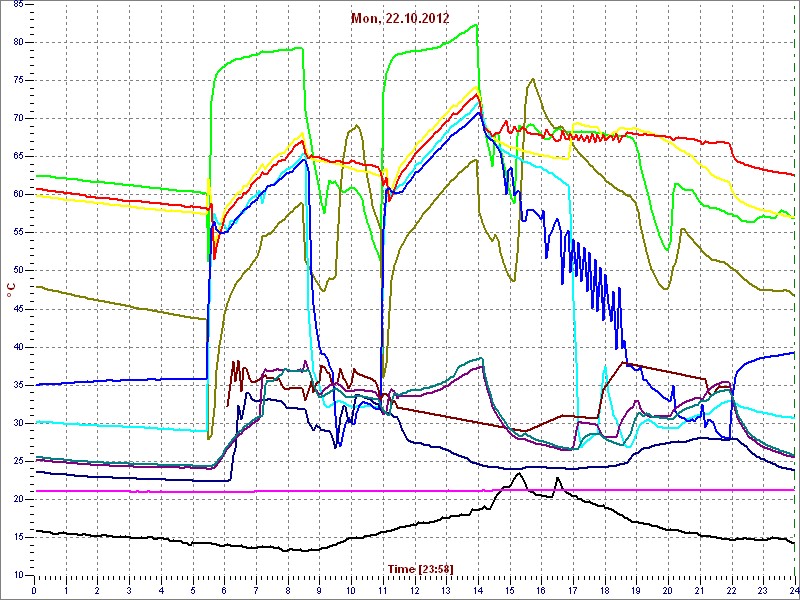Select the 65 tick label on temperature axis

[17, 157]
